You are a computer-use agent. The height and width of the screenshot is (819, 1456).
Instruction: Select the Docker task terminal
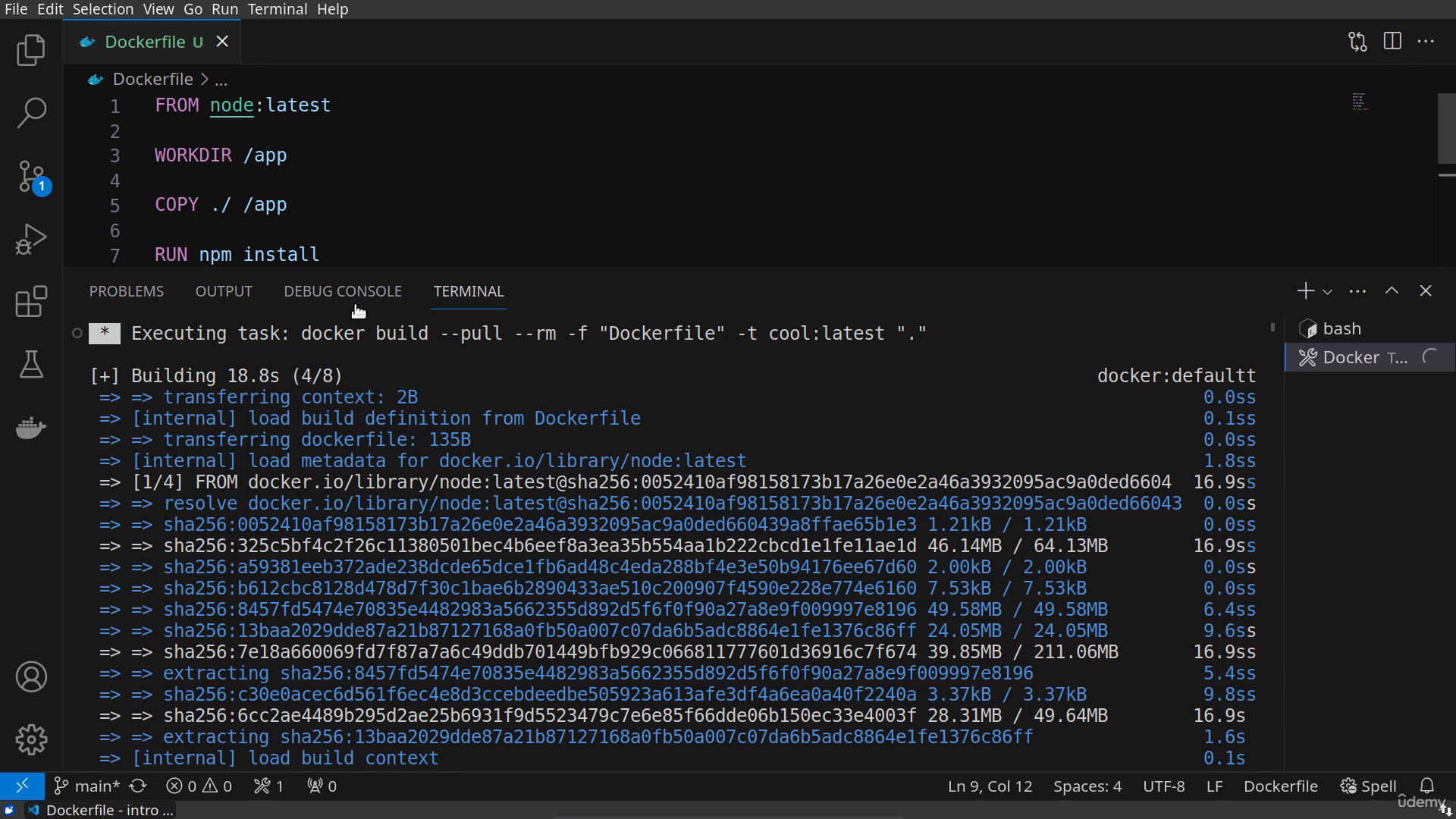[1370, 357]
